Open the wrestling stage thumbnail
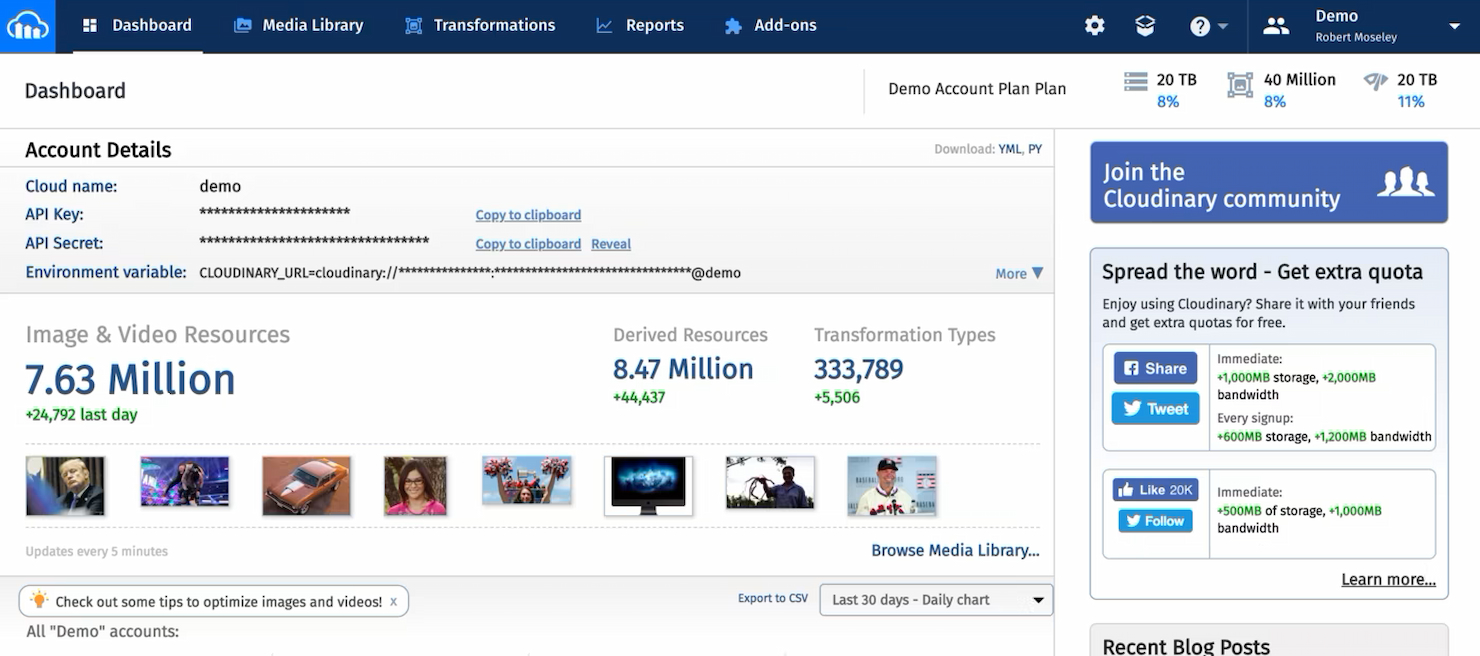This screenshot has width=1480, height=656. coord(185,481)
